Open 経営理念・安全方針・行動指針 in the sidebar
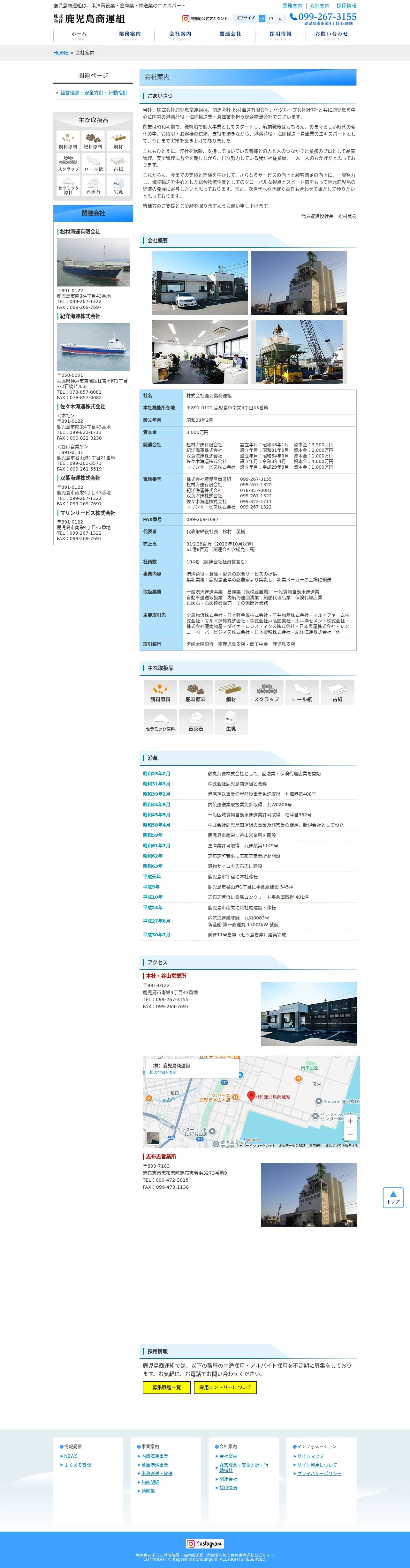This screenshot has height=1568, width=410. (x=94, y=93)
